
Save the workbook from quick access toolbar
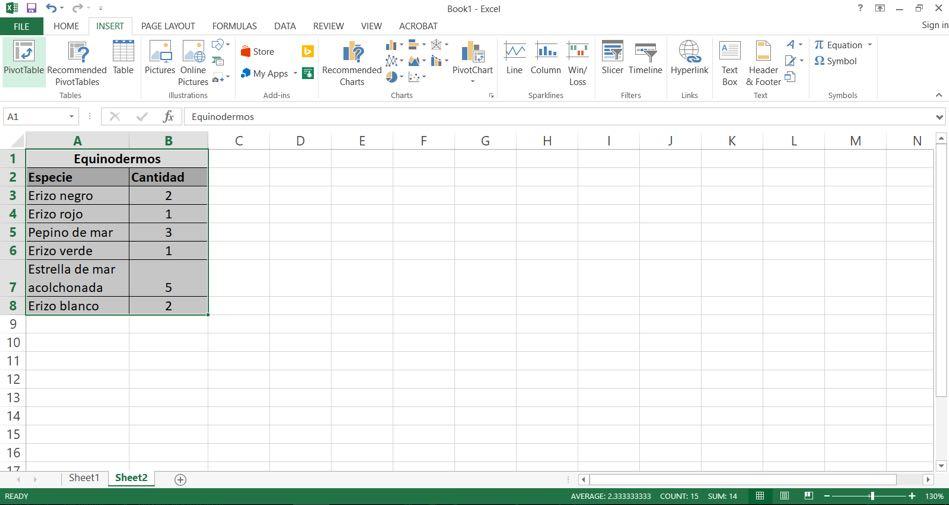[x=31, y=8]
